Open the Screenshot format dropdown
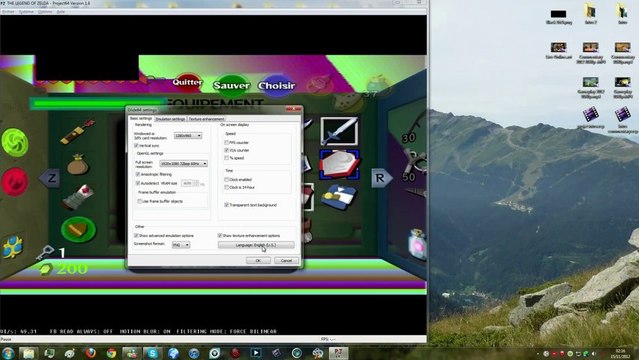Screen dimensions: 639x360 pos(181,245)
